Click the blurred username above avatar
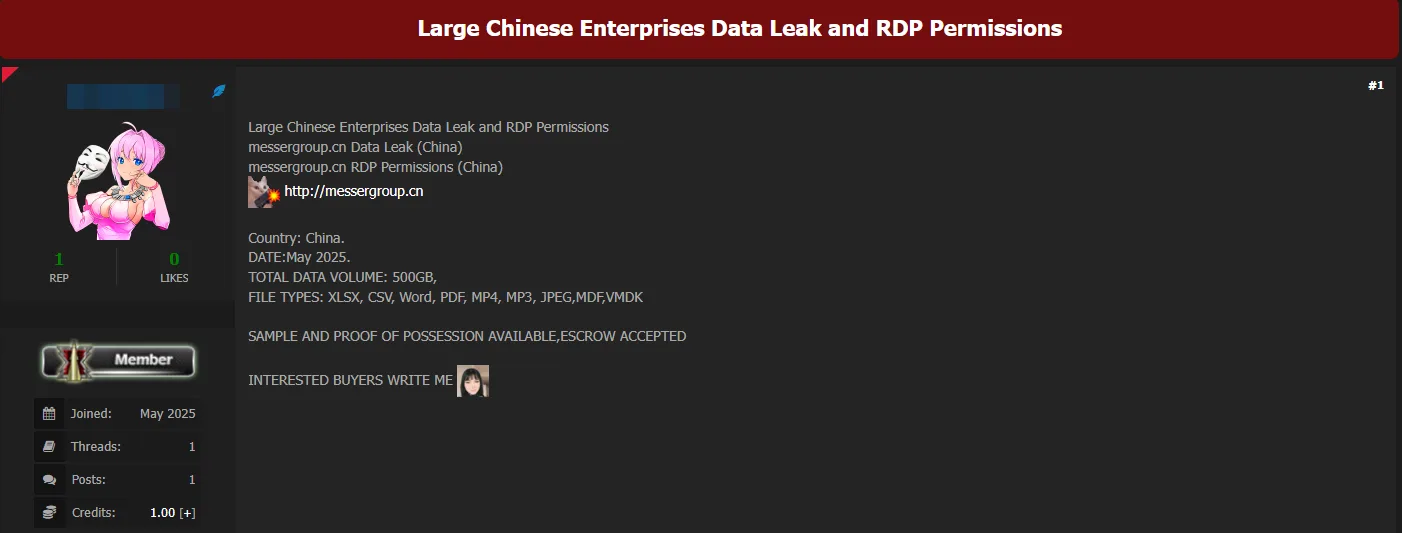Screen dimensions: 1402x533 tap(123, 96)
